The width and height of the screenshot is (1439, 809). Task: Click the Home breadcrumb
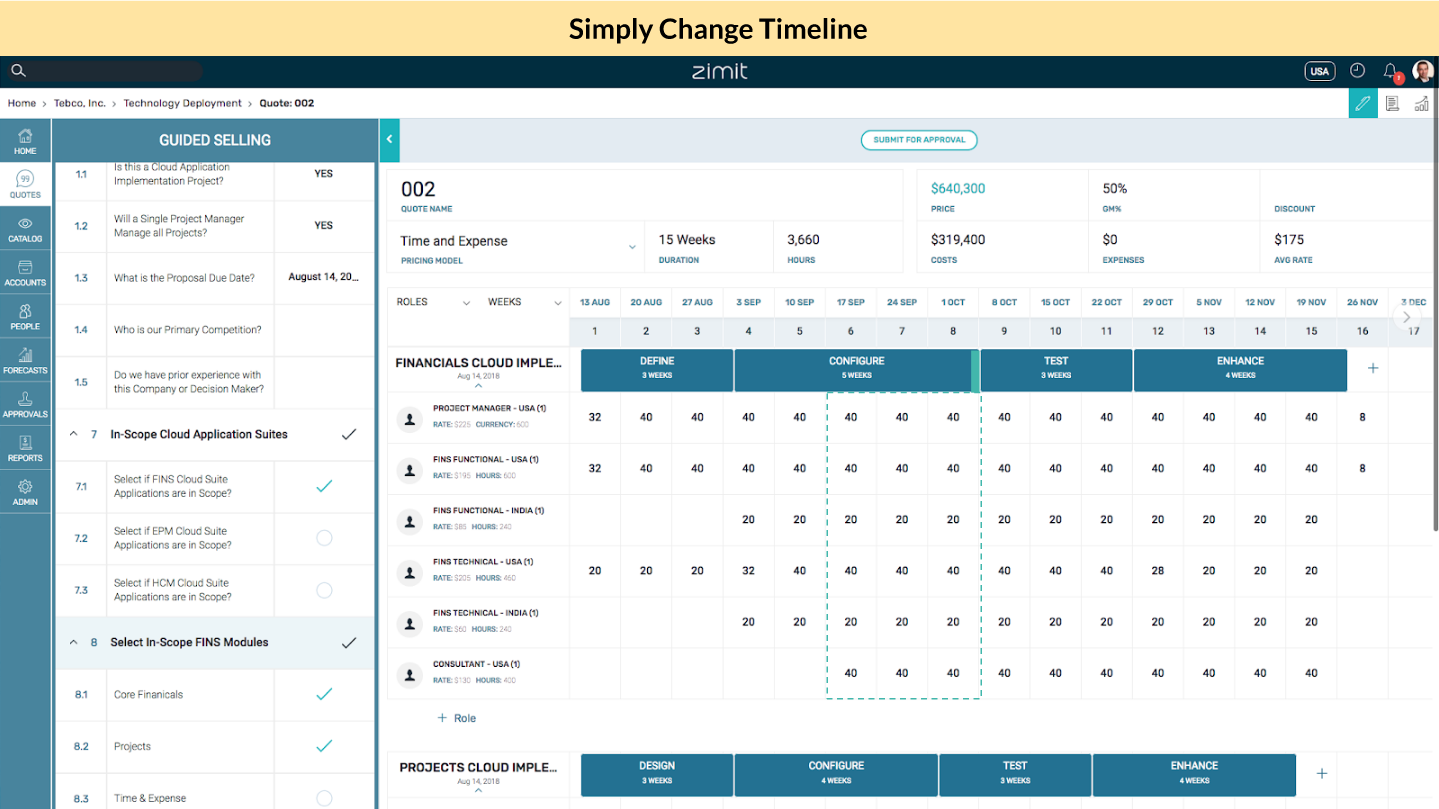pos(21,103)
